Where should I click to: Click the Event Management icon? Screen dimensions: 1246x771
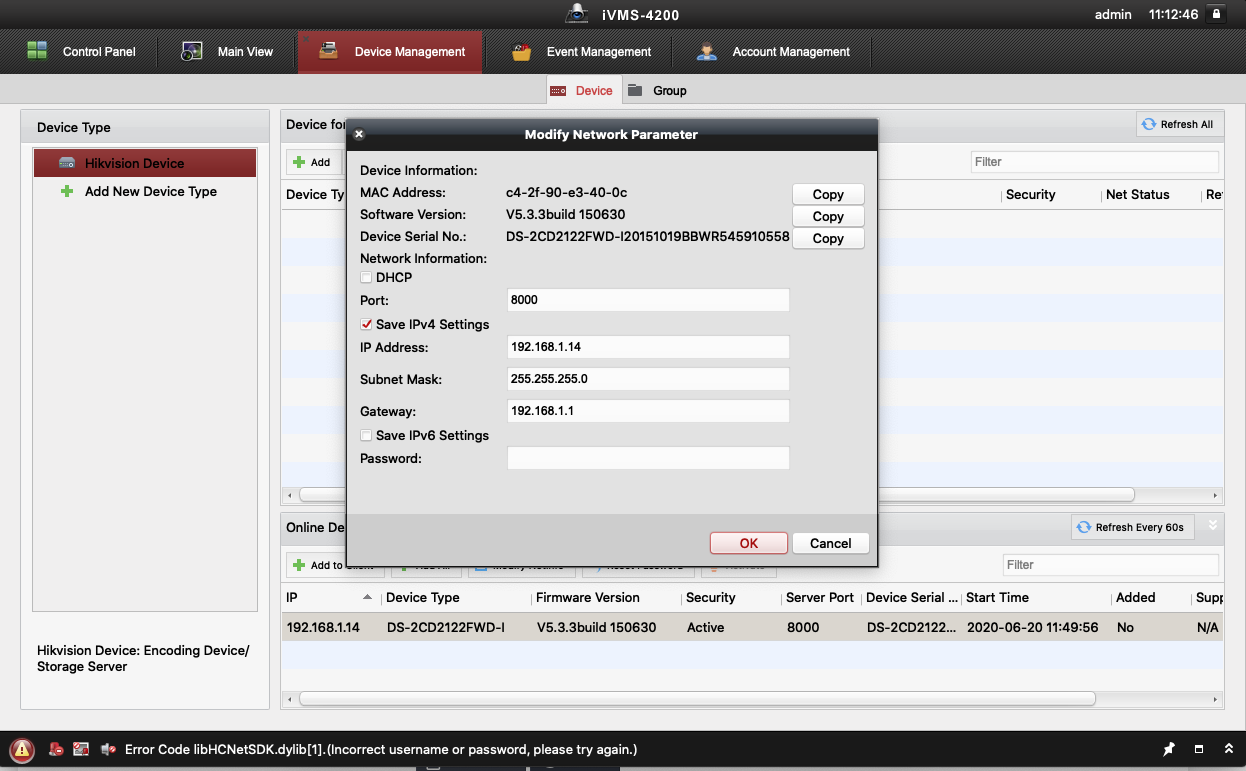point(521,52)
